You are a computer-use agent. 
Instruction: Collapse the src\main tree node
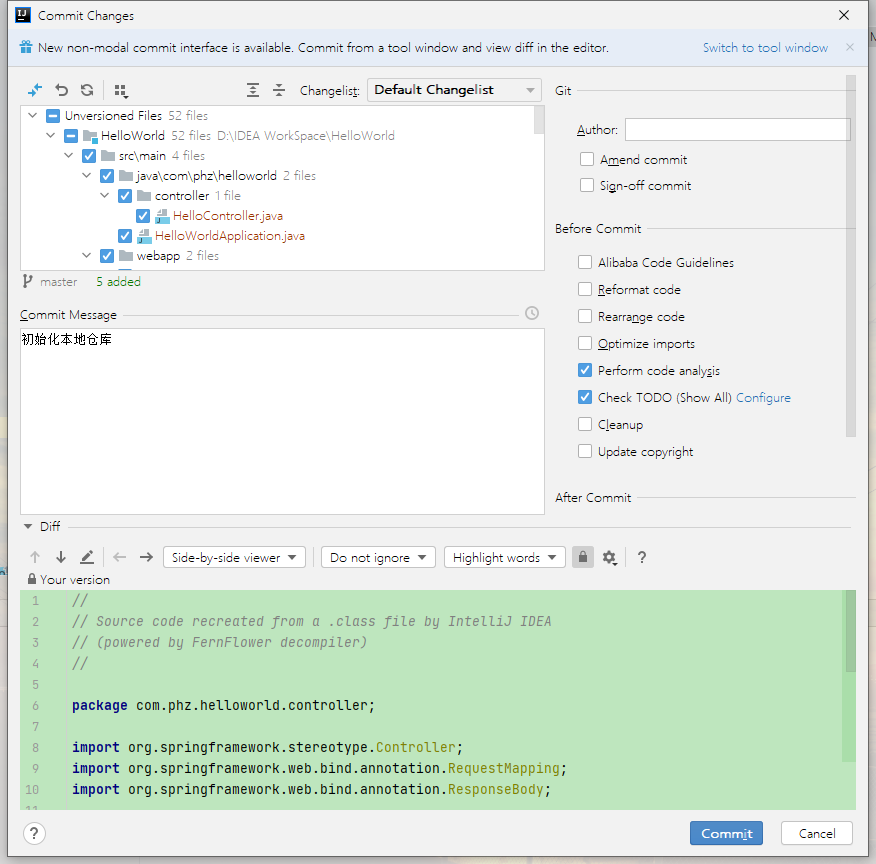[68, 155]
